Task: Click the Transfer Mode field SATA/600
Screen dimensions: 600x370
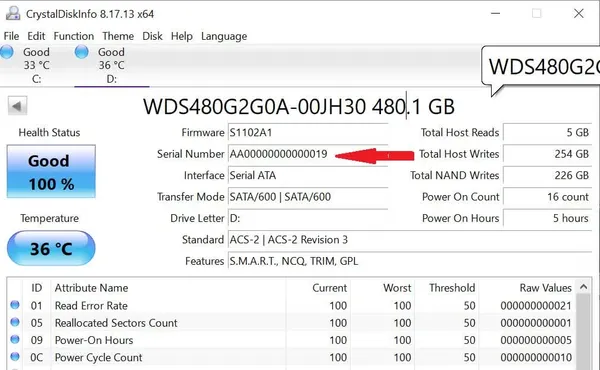Action: (x=308, y=197)
